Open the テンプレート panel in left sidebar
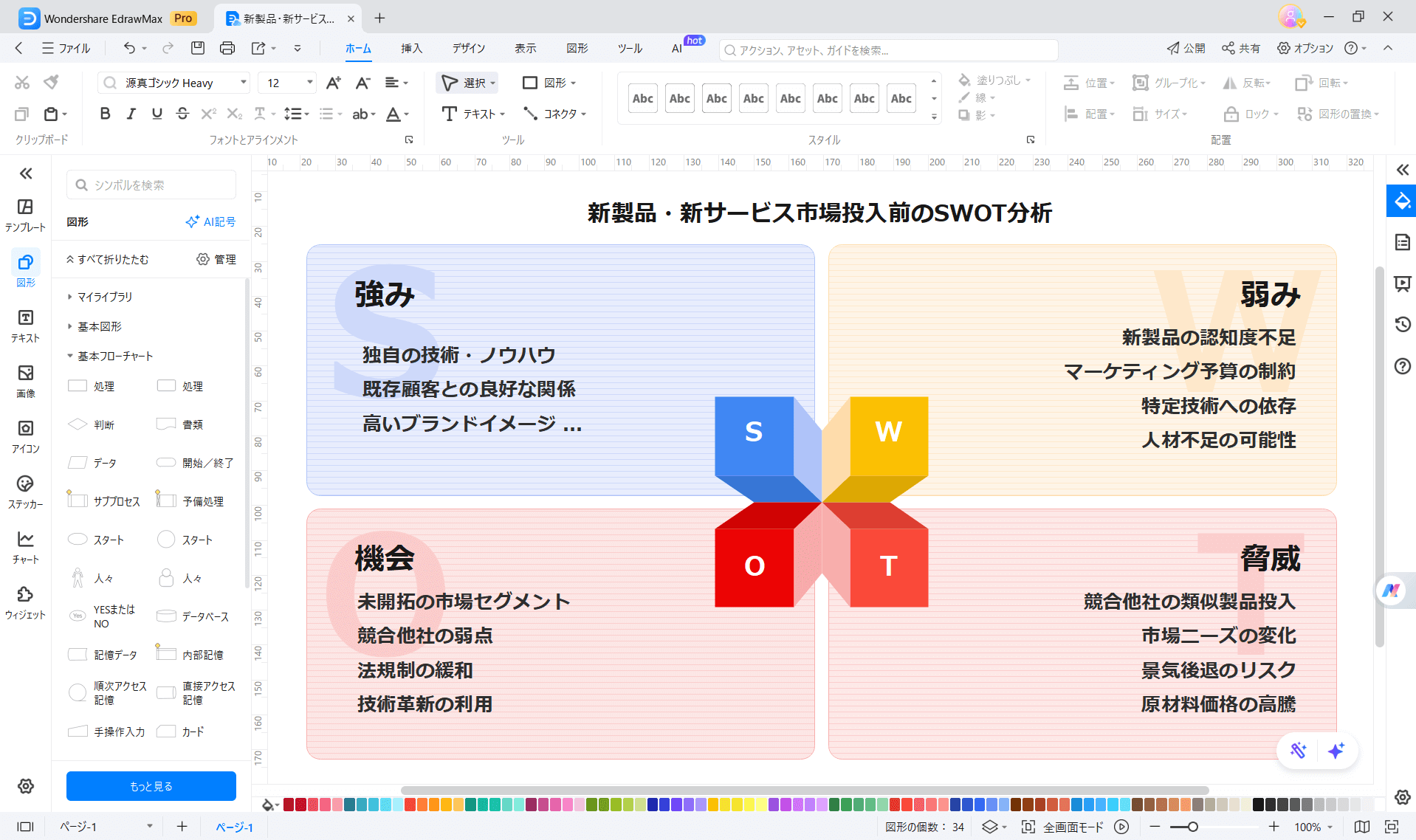This screenshot has width=1416, height=840. (x=25, y=210)
